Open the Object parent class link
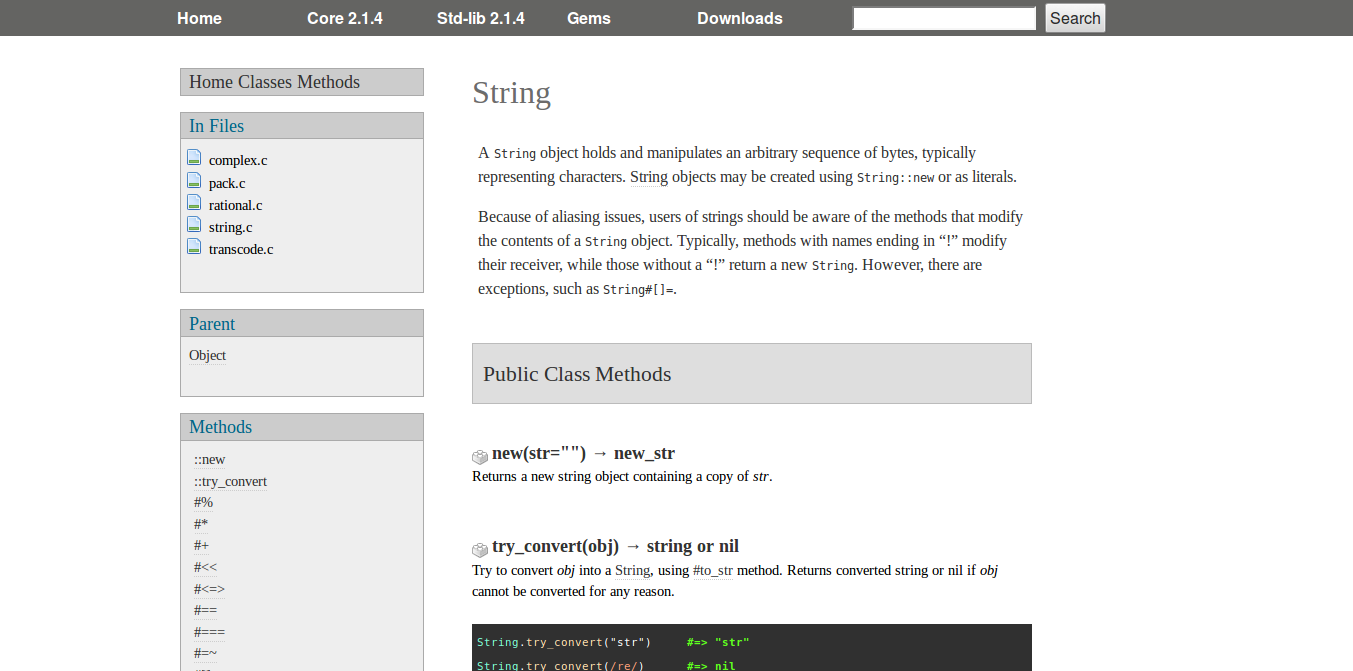The width and height of the screenshot is (1353, 671). point(207,356)
